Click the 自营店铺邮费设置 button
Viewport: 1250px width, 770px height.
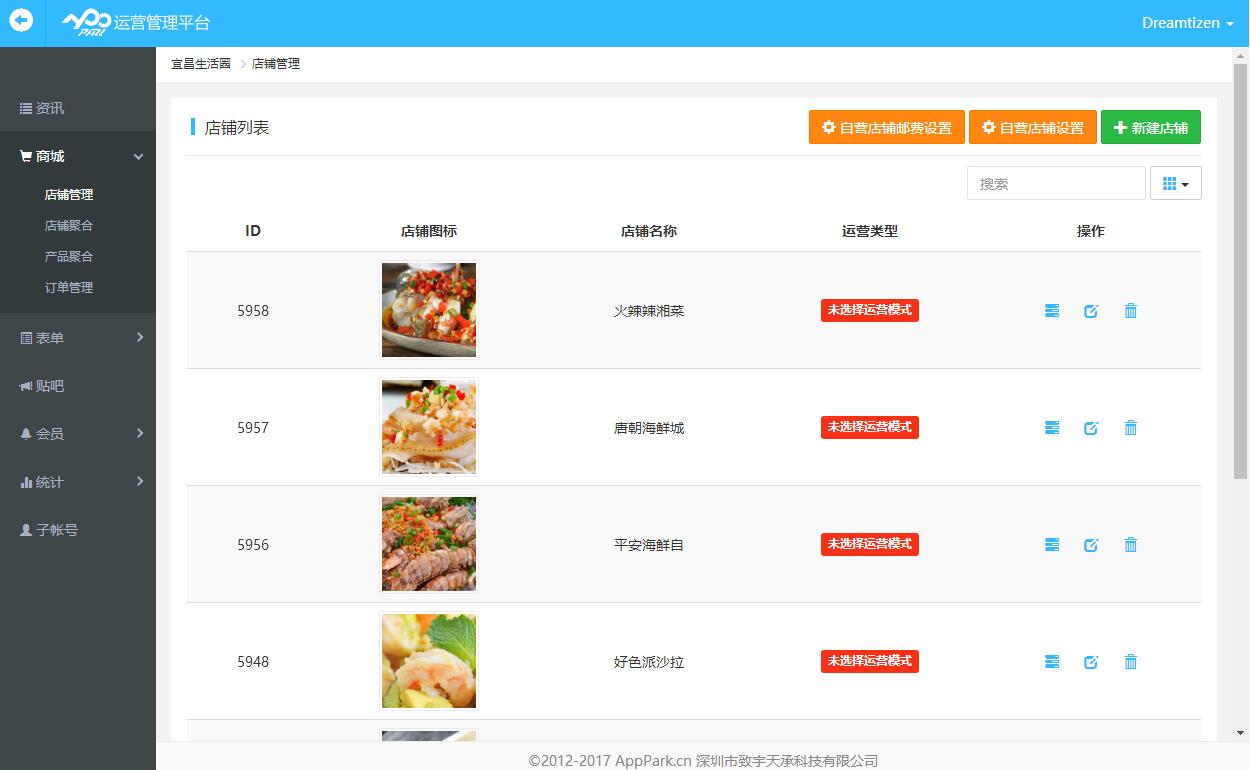(x=886, y=128)
